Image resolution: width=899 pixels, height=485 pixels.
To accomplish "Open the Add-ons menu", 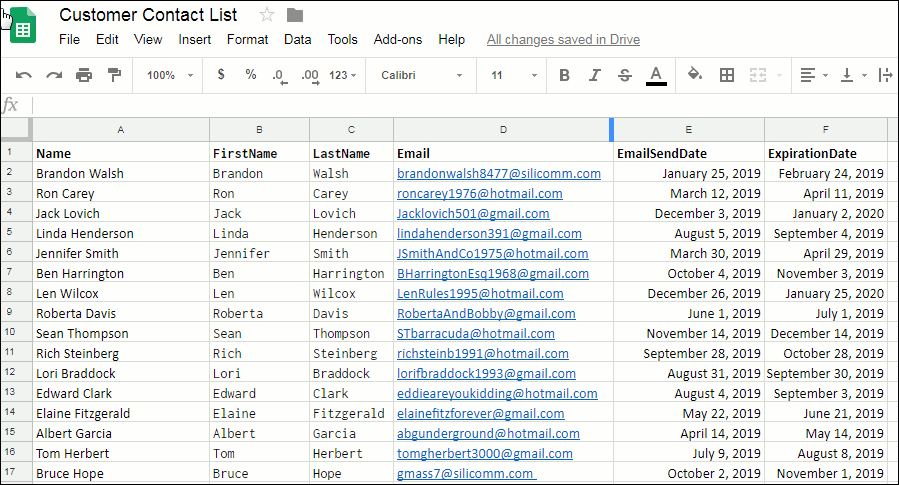I will pyautogui.click(x=398, y=40).
